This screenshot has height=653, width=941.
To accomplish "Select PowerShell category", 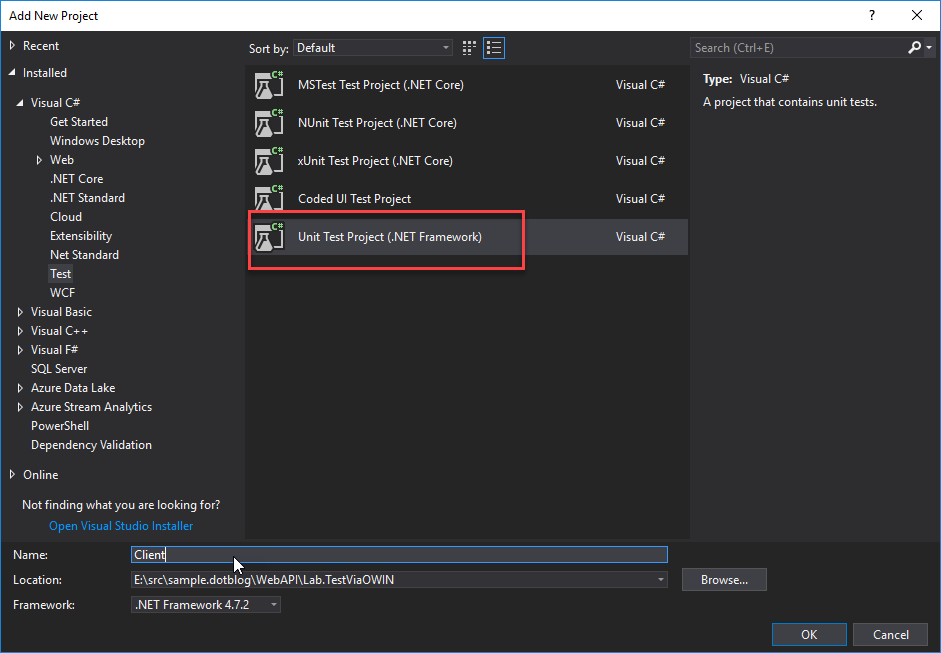I will (60, 426).
